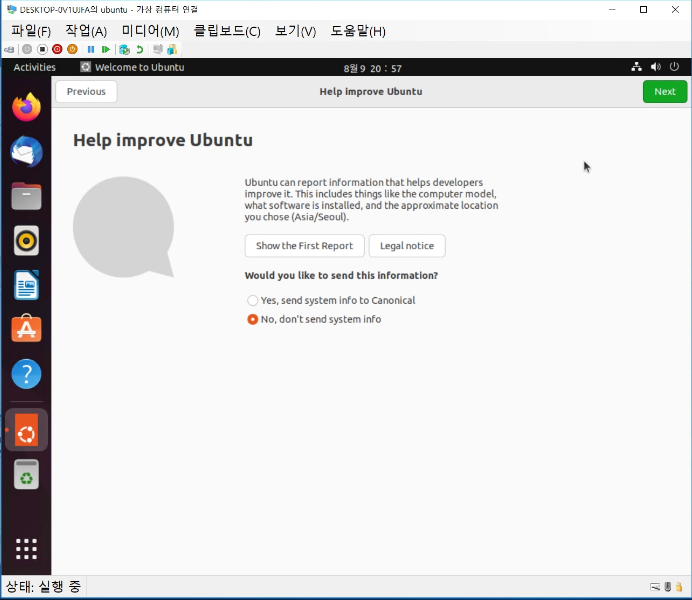
Task: Open the 파일(F) menu
Action: [x=31, y=31]
